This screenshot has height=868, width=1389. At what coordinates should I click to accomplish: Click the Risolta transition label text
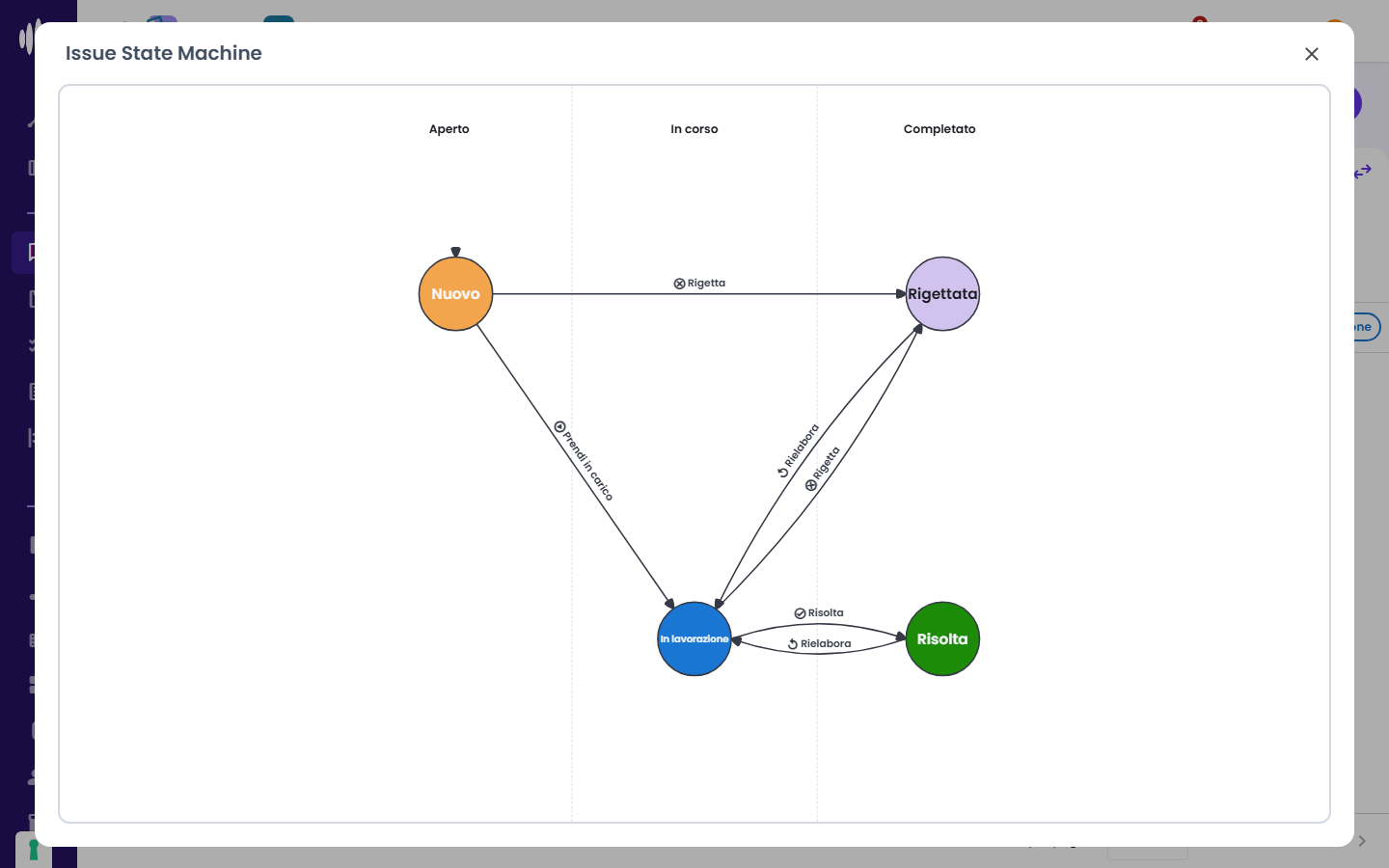826,613
